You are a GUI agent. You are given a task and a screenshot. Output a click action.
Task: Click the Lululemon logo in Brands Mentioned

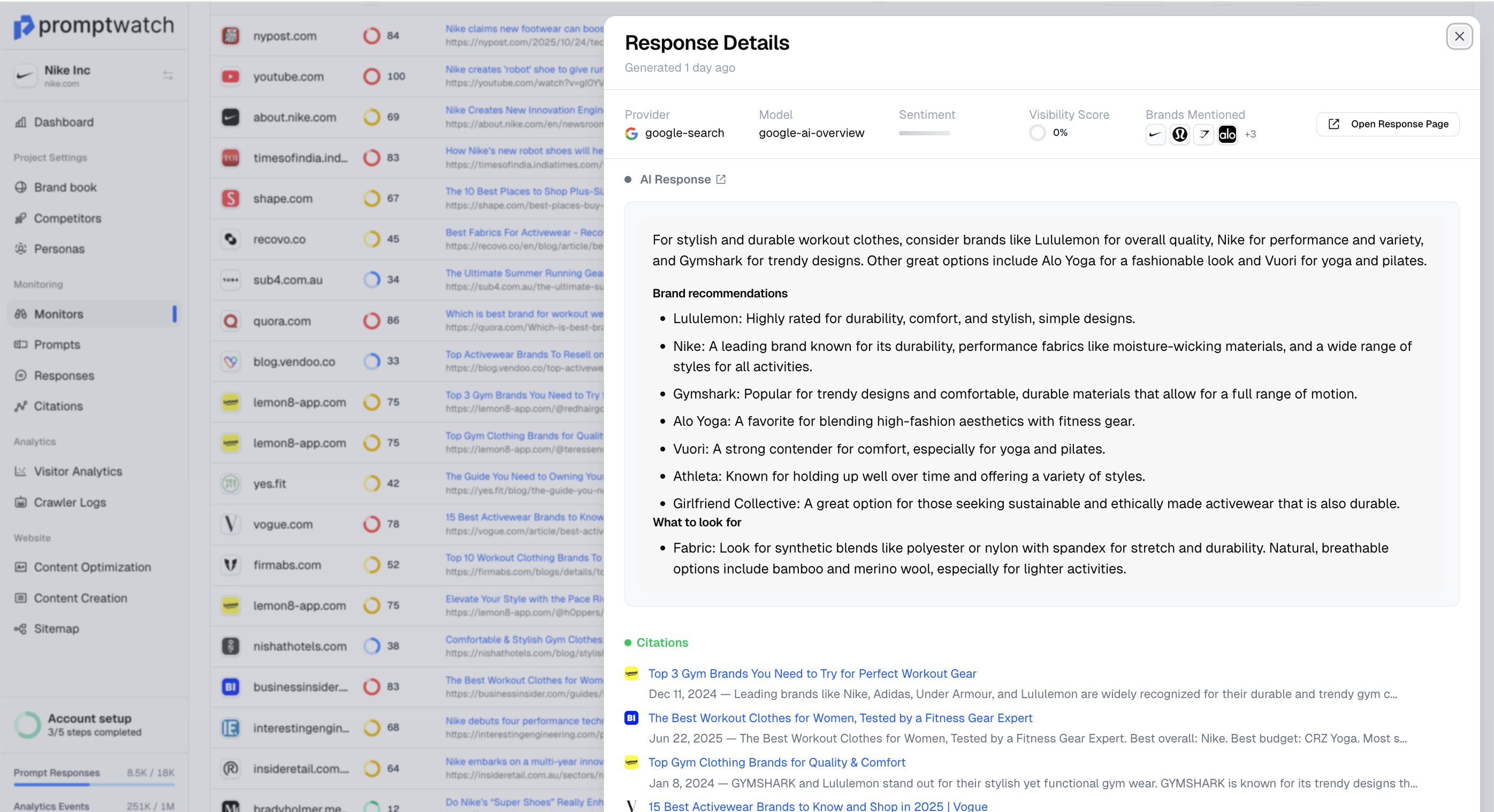[x=1179, y=134]
